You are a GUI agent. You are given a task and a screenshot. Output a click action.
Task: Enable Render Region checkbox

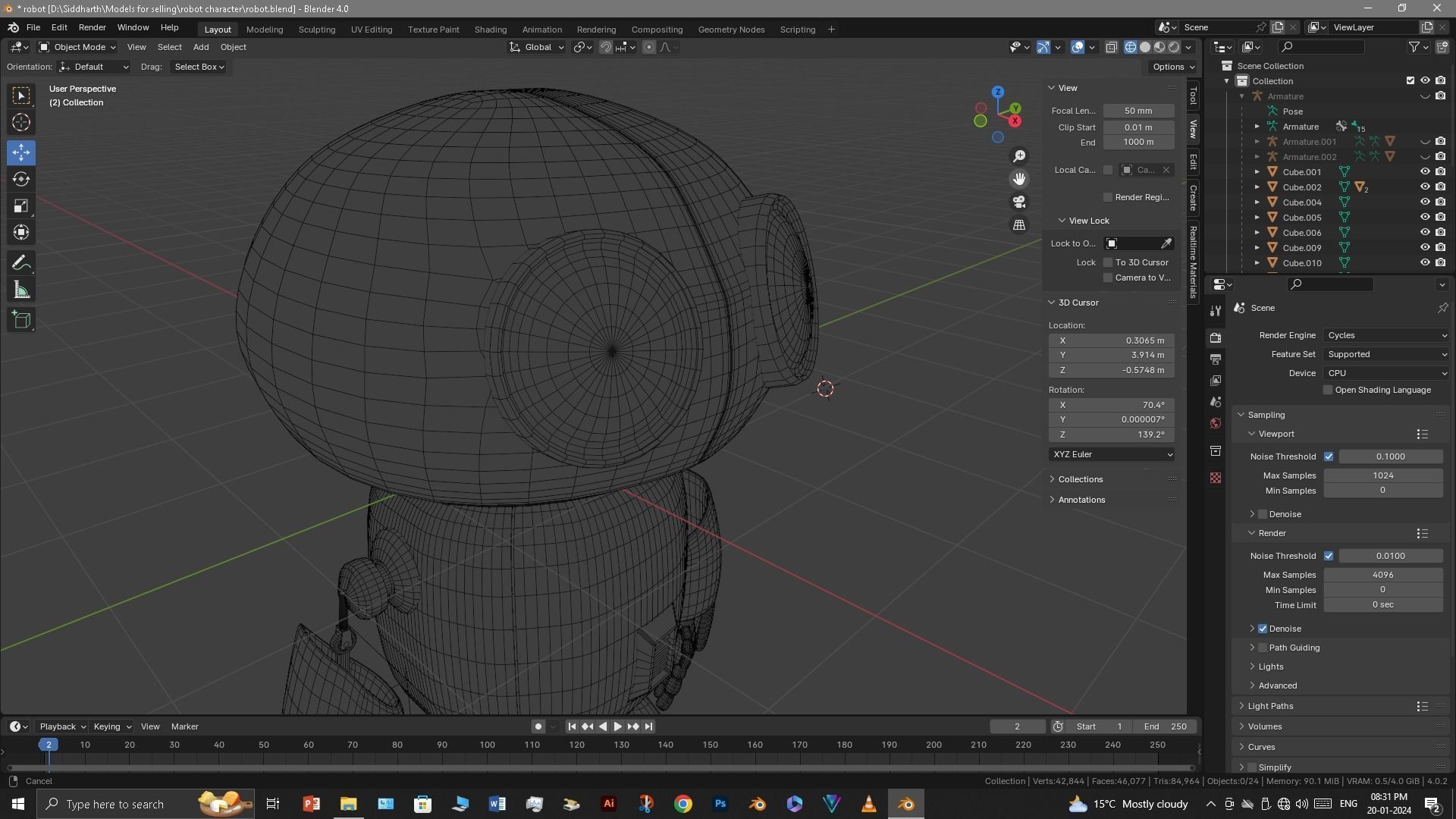pyautogui.click(x=1108, y=197)
